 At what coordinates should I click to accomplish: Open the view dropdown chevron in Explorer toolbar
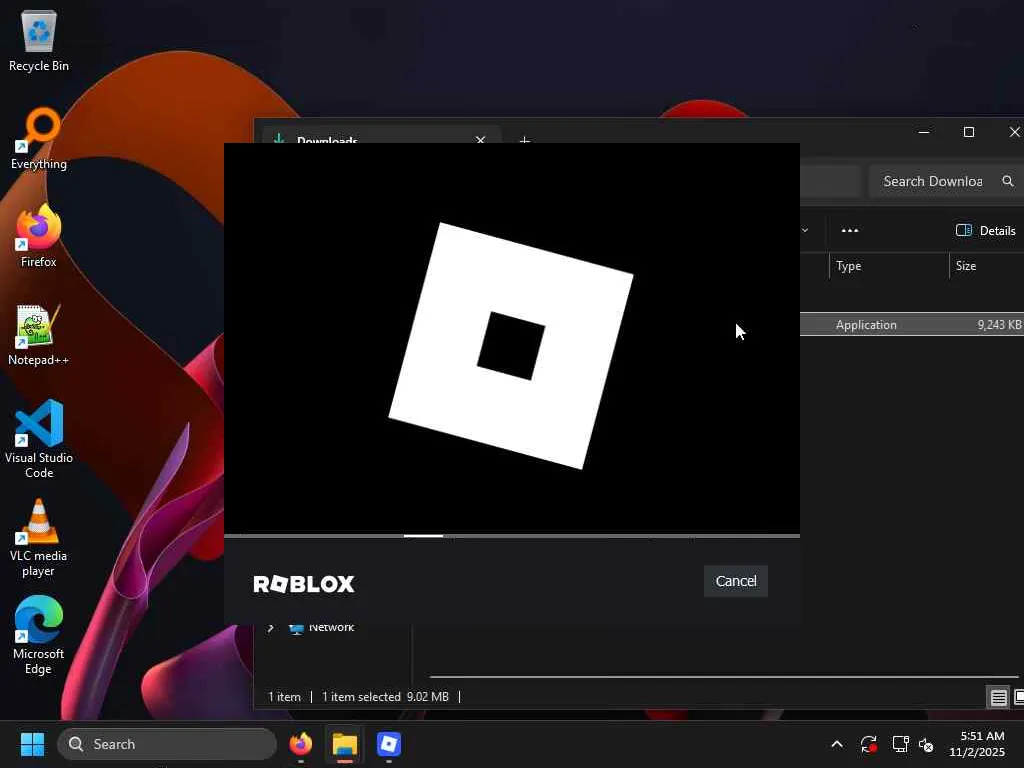coord(805,230)
